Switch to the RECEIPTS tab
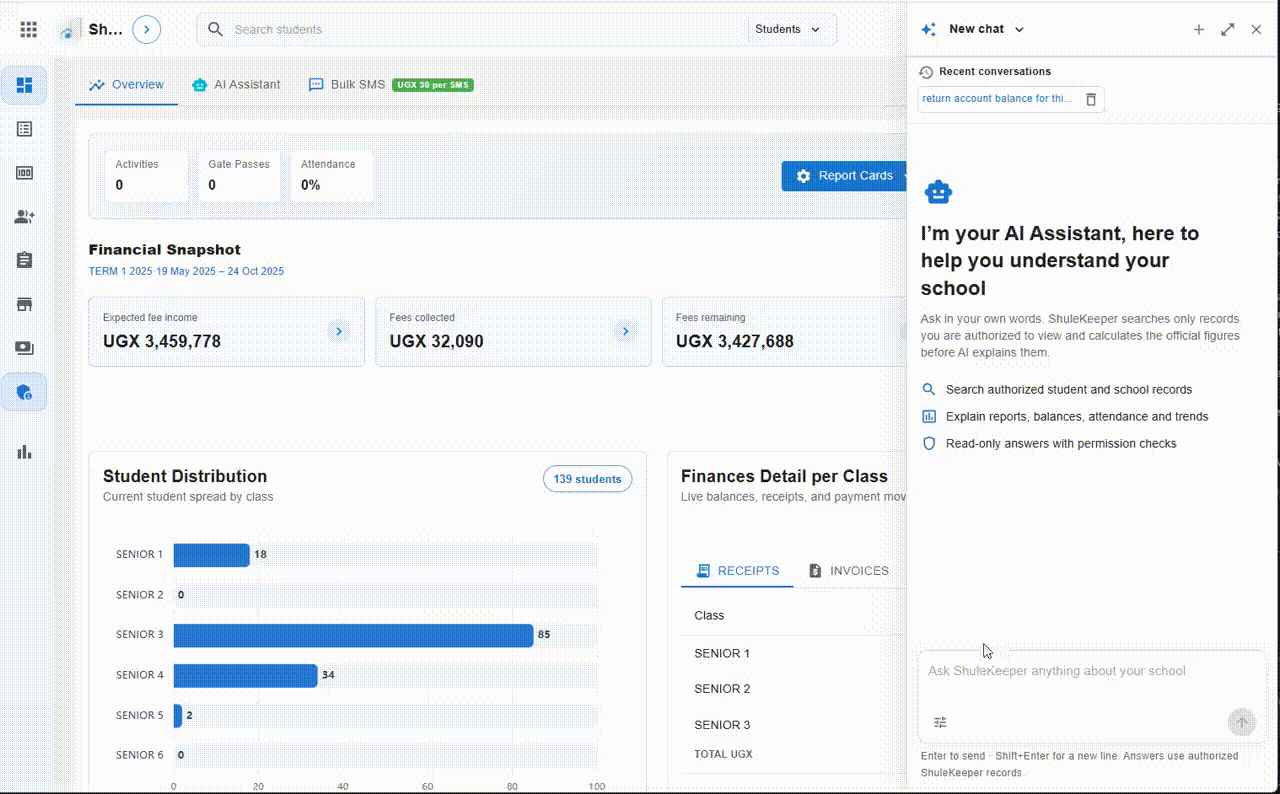 [x=737, y=571]
